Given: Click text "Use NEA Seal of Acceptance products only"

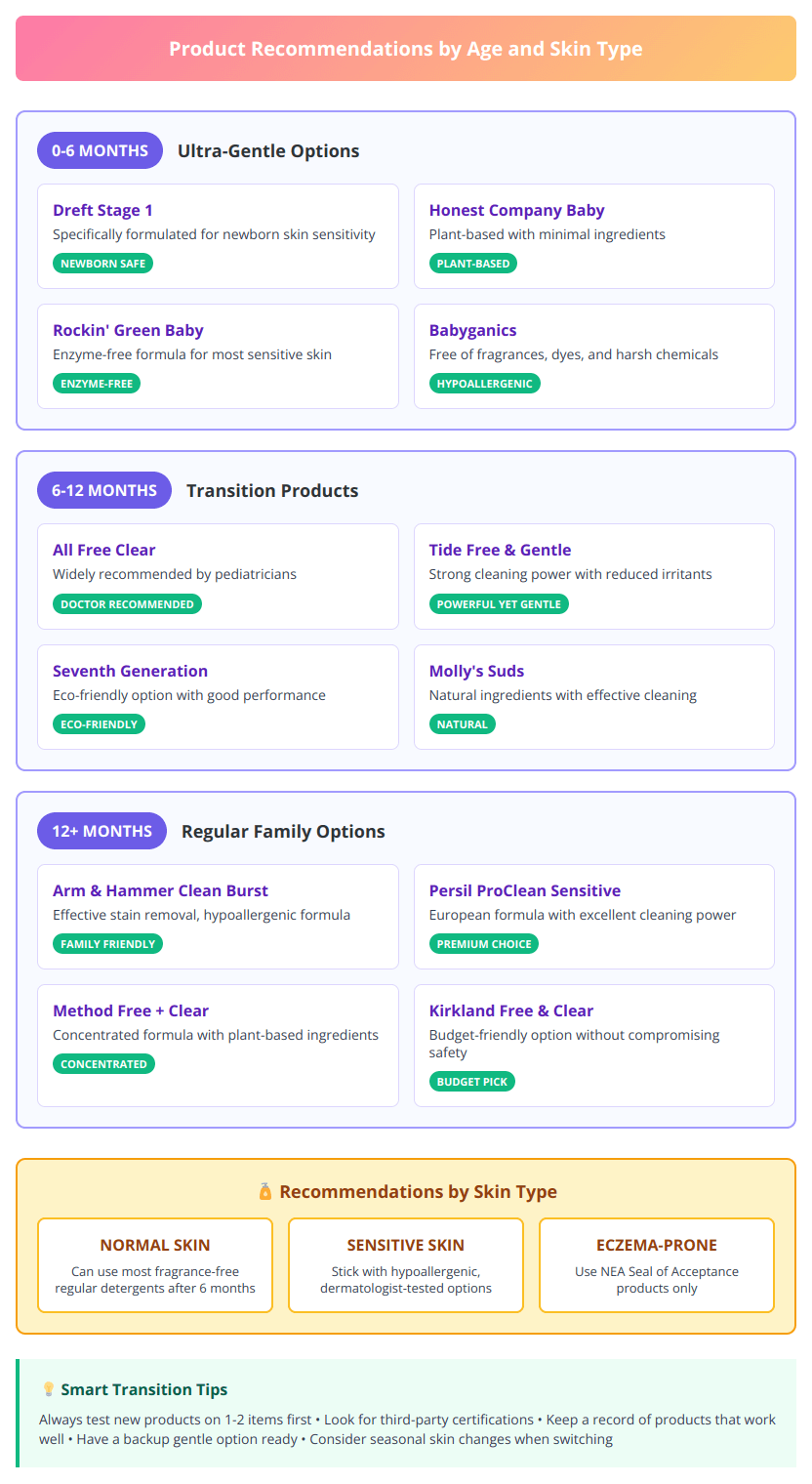Looking at the screenshot, I should 657,1280.
